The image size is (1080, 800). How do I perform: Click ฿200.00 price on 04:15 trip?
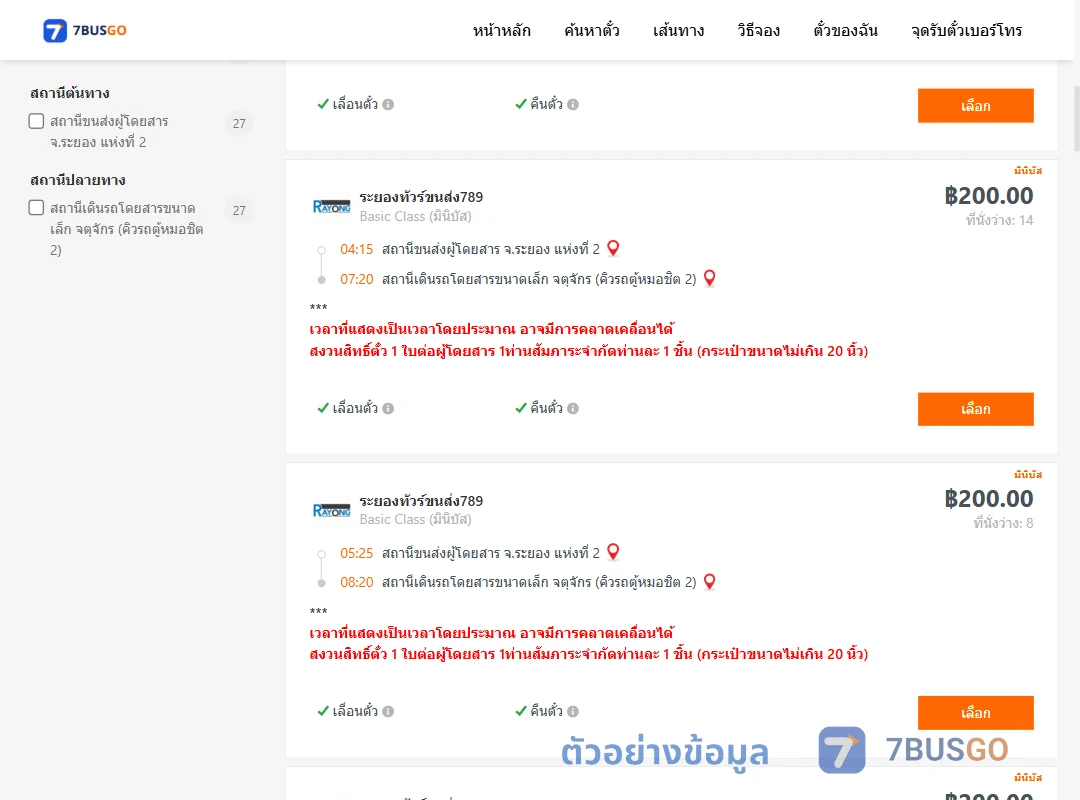989,196
